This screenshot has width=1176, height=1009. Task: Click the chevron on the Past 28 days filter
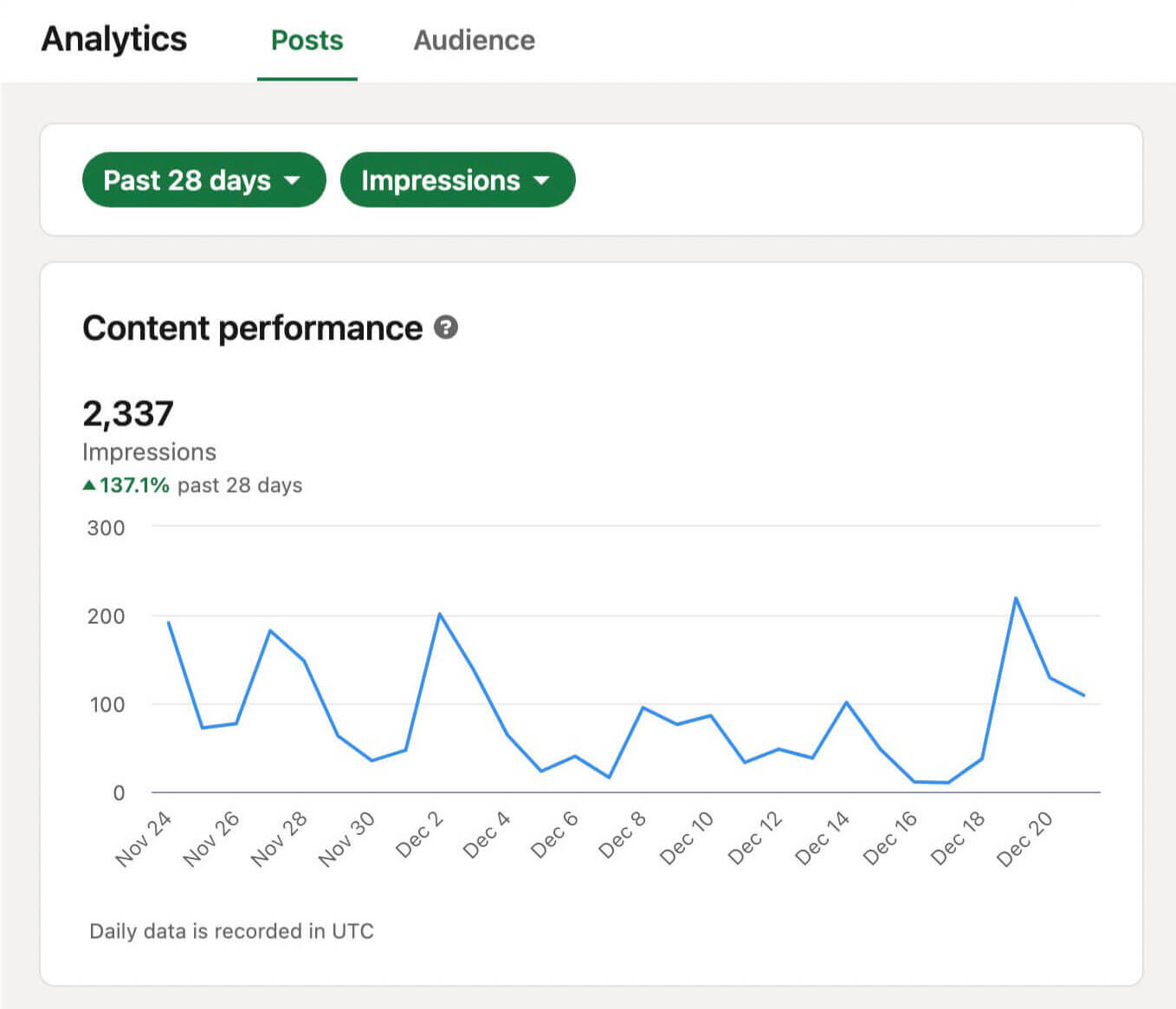293,180
